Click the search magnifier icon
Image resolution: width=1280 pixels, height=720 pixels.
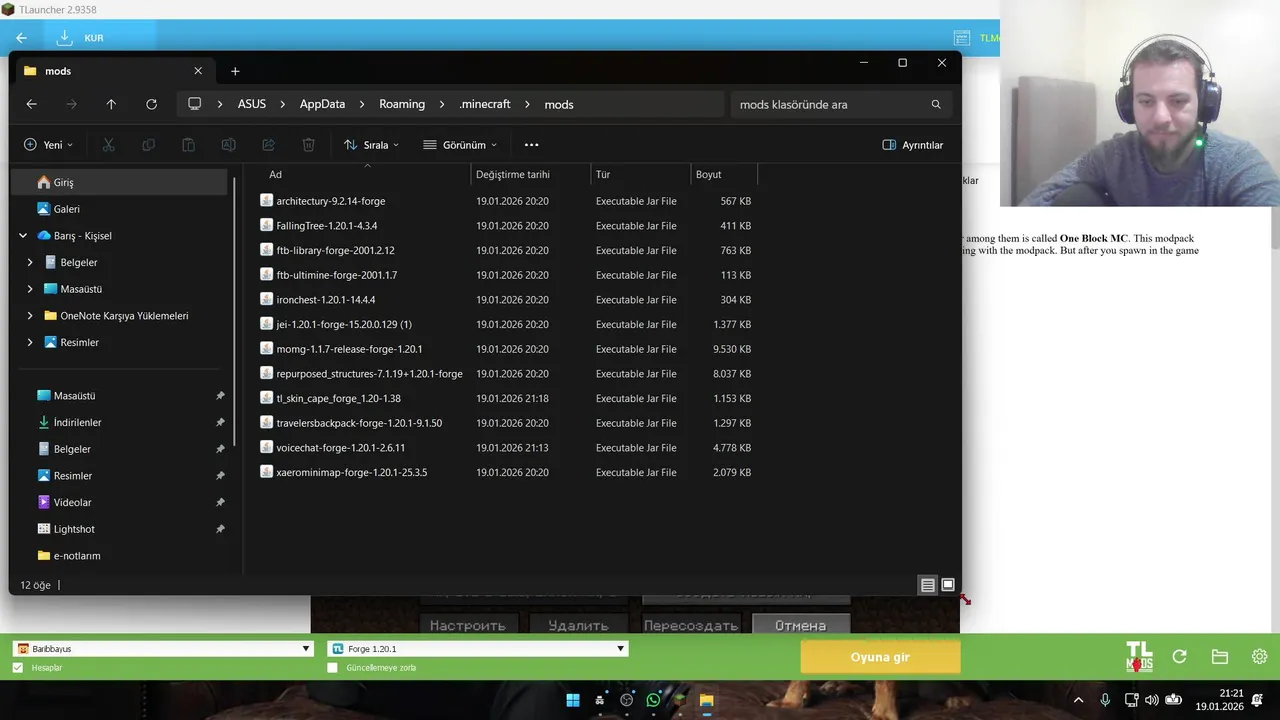(936, 104)
